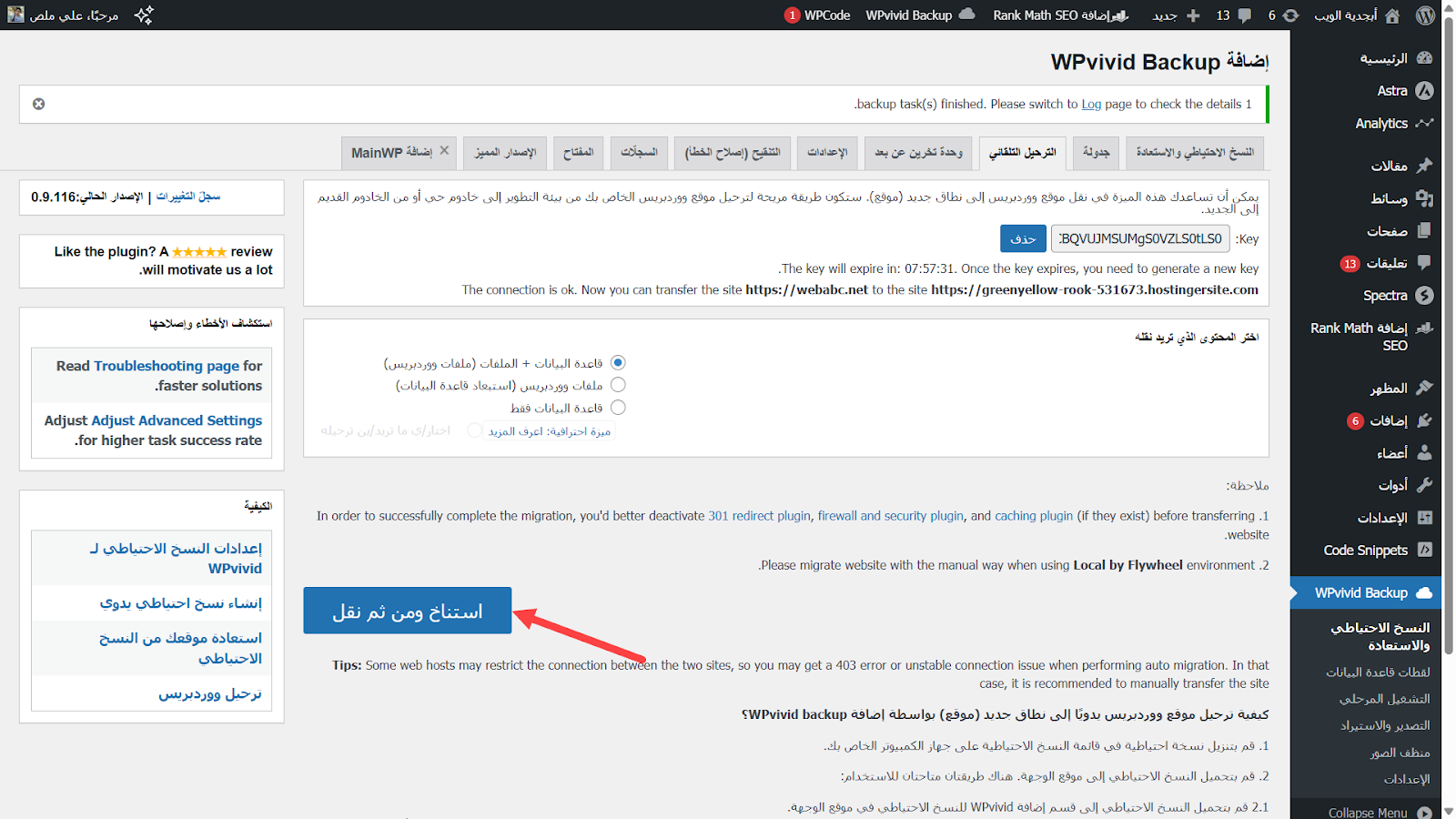Switch to المفتاح (Key) tab

pos(578,153)
